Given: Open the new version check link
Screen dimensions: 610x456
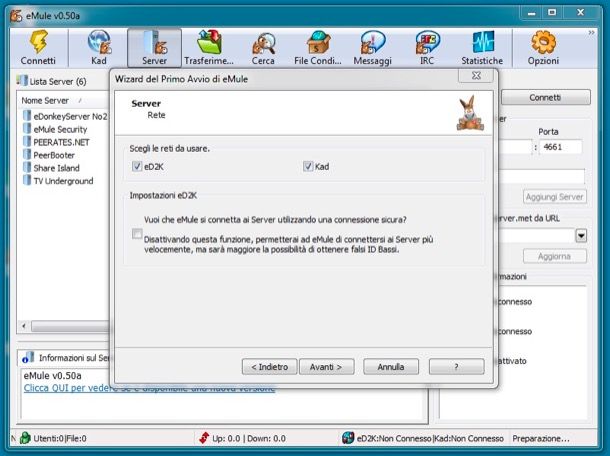Looking at the screenshot, I should tap(149, 388).
